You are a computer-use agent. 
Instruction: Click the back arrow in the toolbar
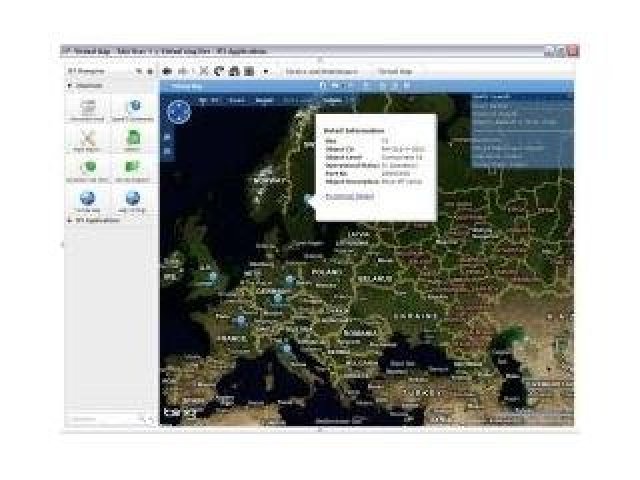(x=168, y=72)
